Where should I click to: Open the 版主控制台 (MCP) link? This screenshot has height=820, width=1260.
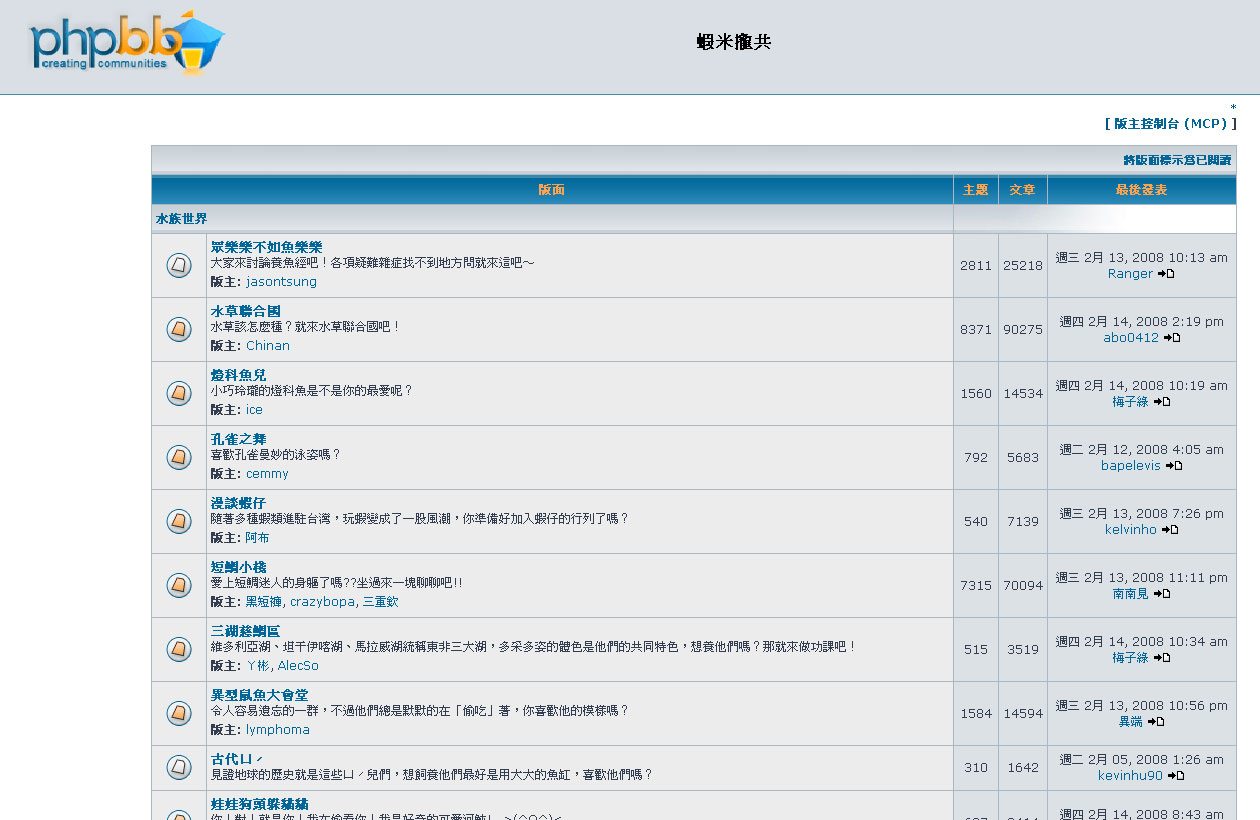(x=1171, y=124)
